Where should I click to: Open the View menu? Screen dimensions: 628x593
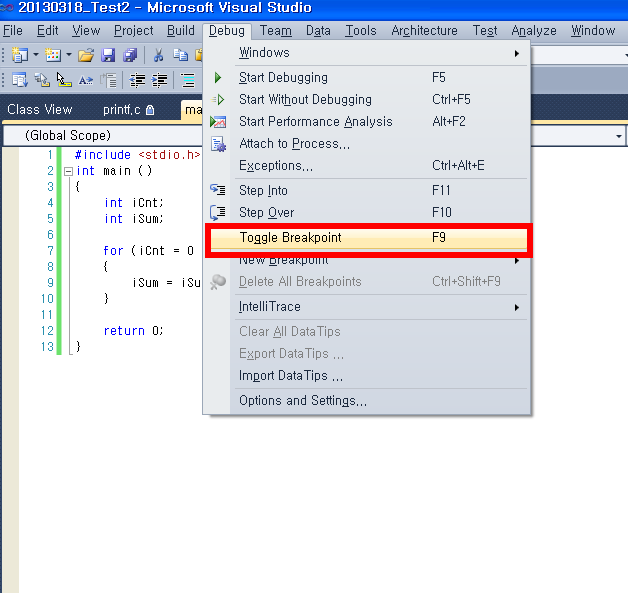click(86, 30)
